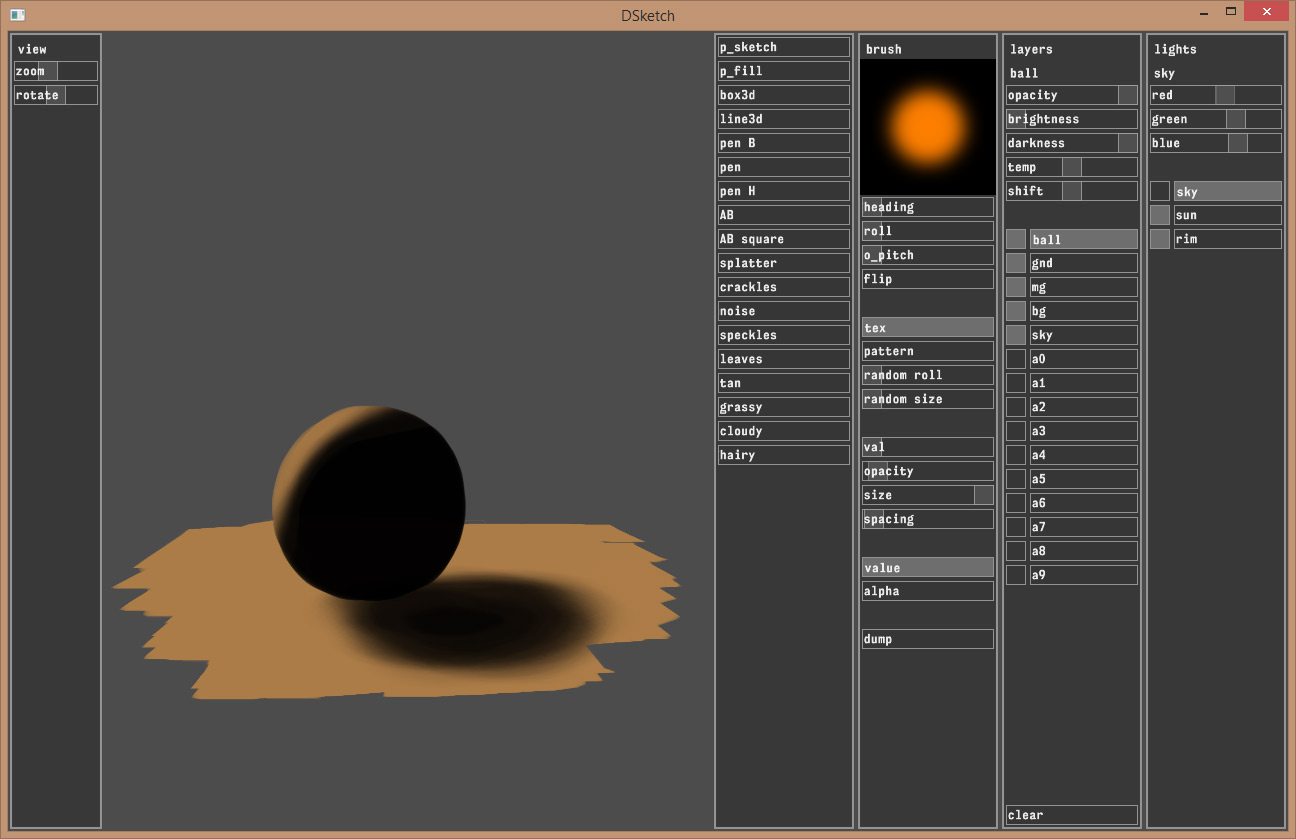Toggle visibility checkbox for ball layer
Screen dimensions: 1296x839
tap(1015, 240)
